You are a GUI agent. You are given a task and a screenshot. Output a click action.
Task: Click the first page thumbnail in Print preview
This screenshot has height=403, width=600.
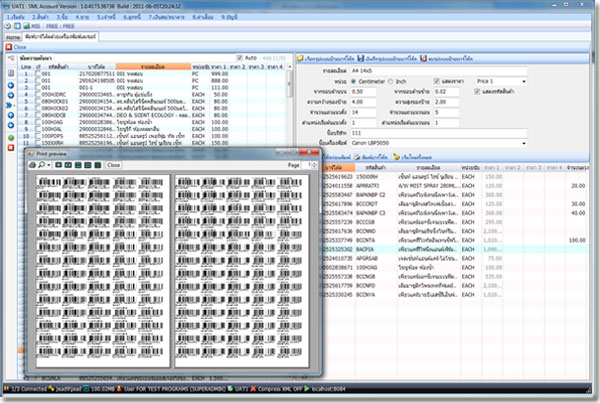pyautogui.click(x=103, y=271)
